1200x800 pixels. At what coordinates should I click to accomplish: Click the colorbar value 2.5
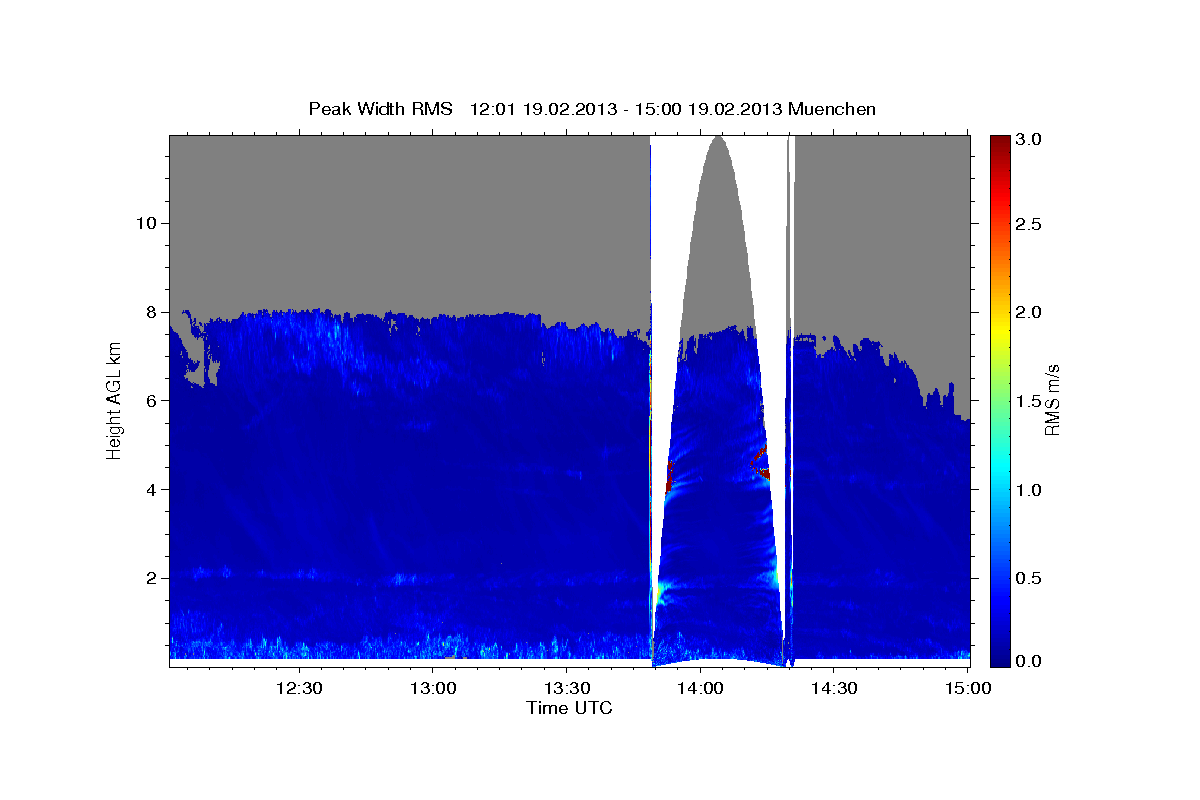click(x=1029, y=225)
